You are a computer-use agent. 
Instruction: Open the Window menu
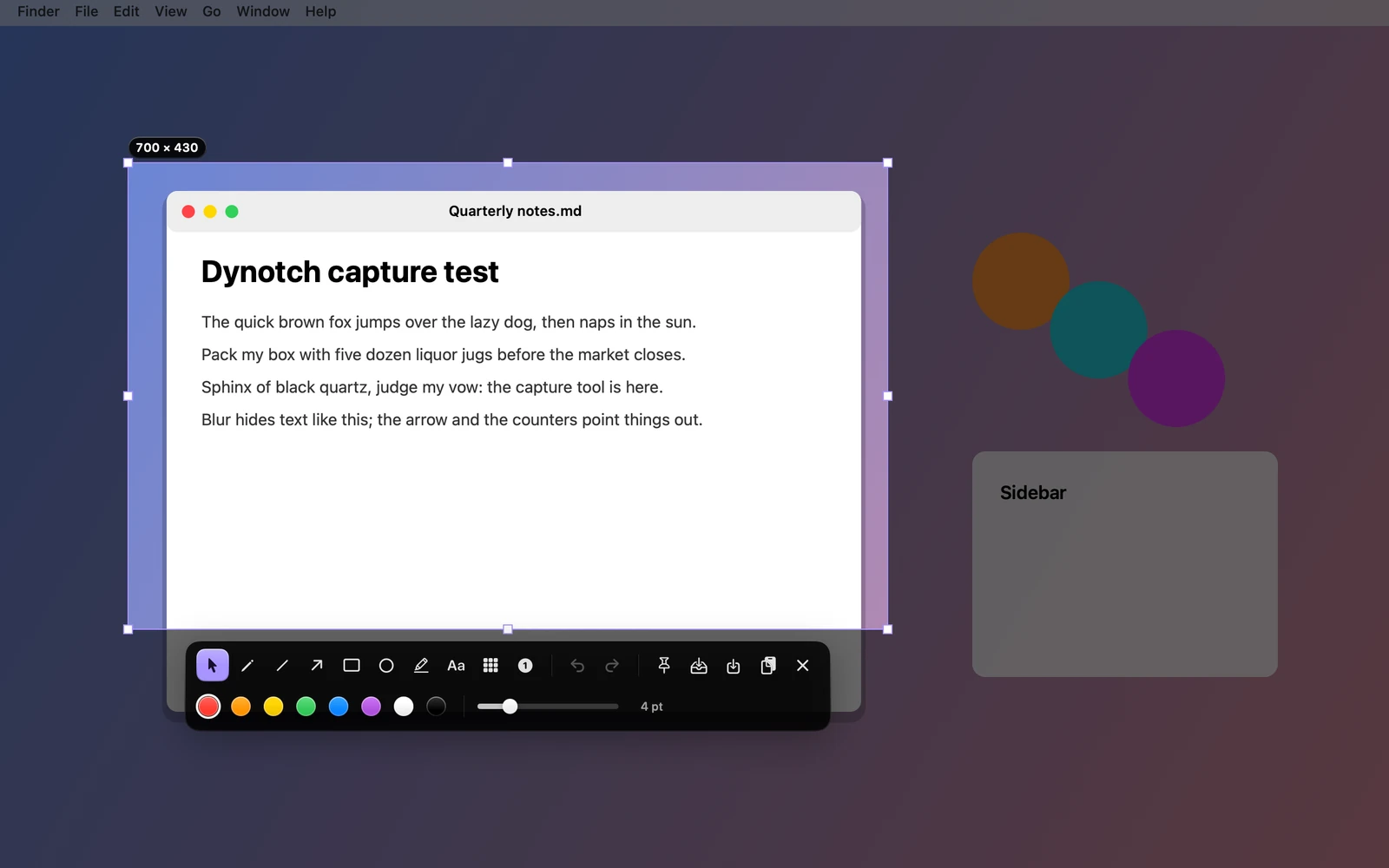tap(263, 11)
